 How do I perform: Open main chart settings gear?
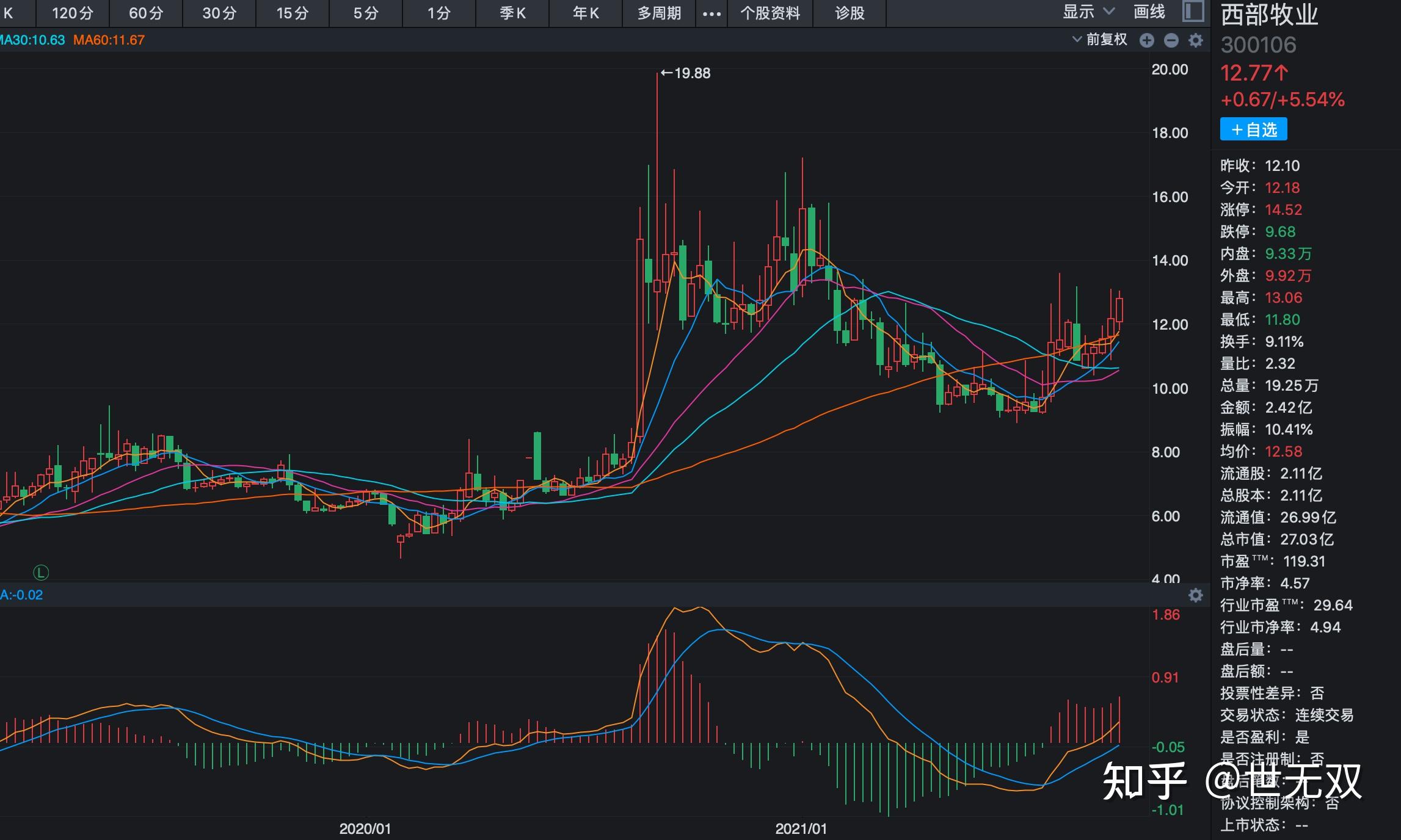click(x=1195, y=40)
